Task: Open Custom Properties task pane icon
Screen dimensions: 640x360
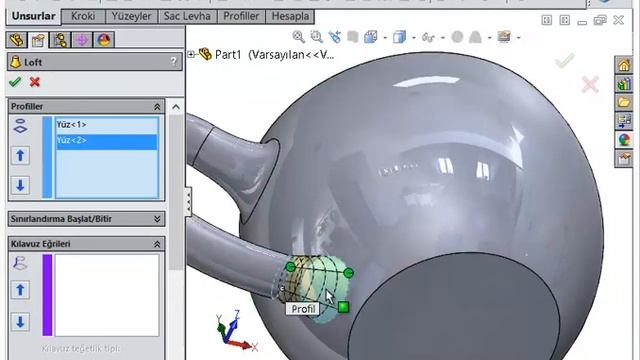Action: pos(624,158)
